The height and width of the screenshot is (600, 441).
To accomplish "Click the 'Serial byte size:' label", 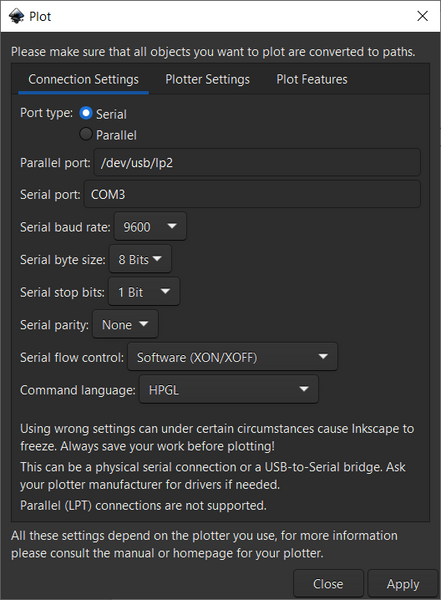I will [x=63, y=260].
